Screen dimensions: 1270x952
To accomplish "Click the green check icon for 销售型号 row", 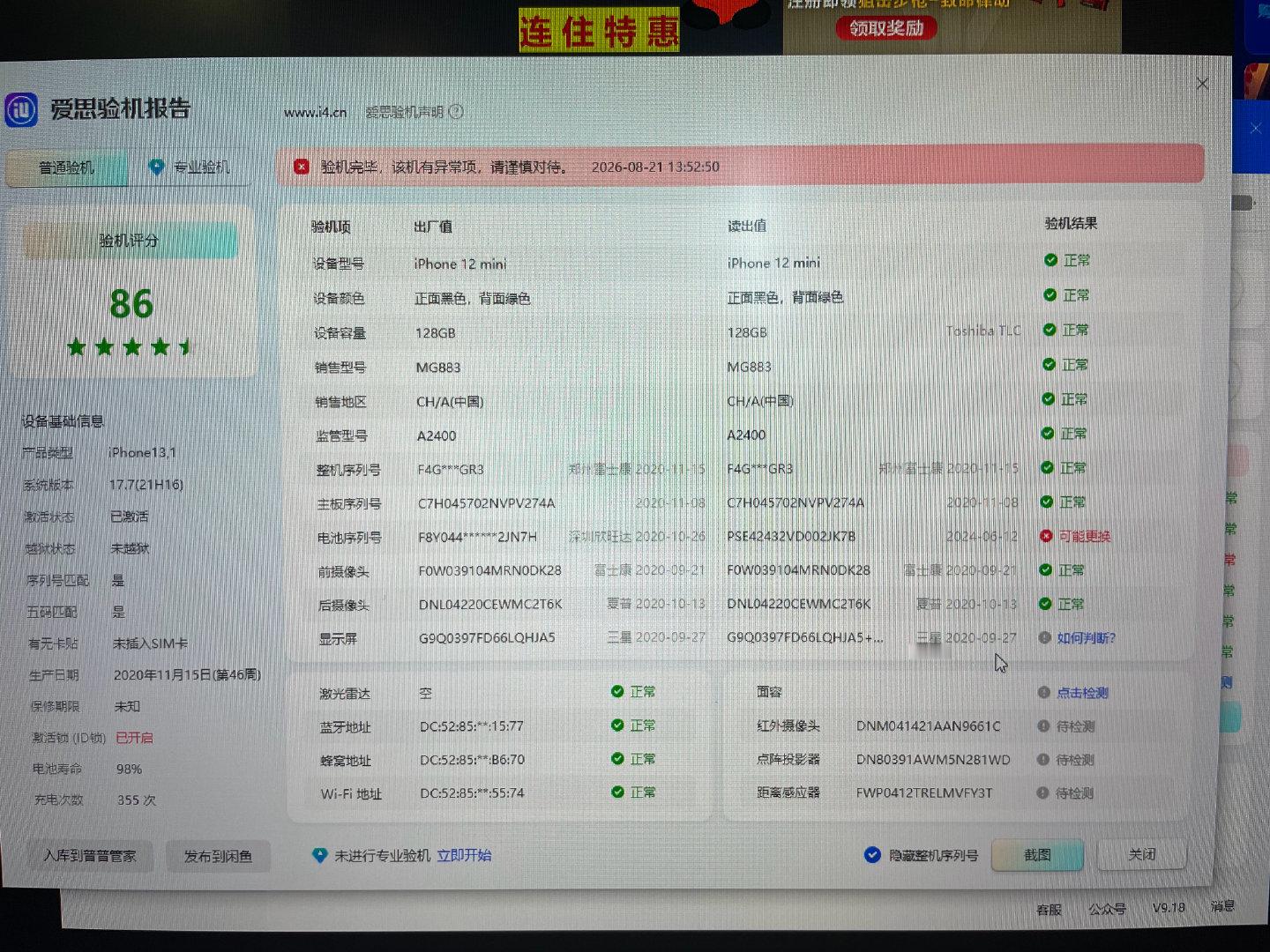I will coord(1049,364).
